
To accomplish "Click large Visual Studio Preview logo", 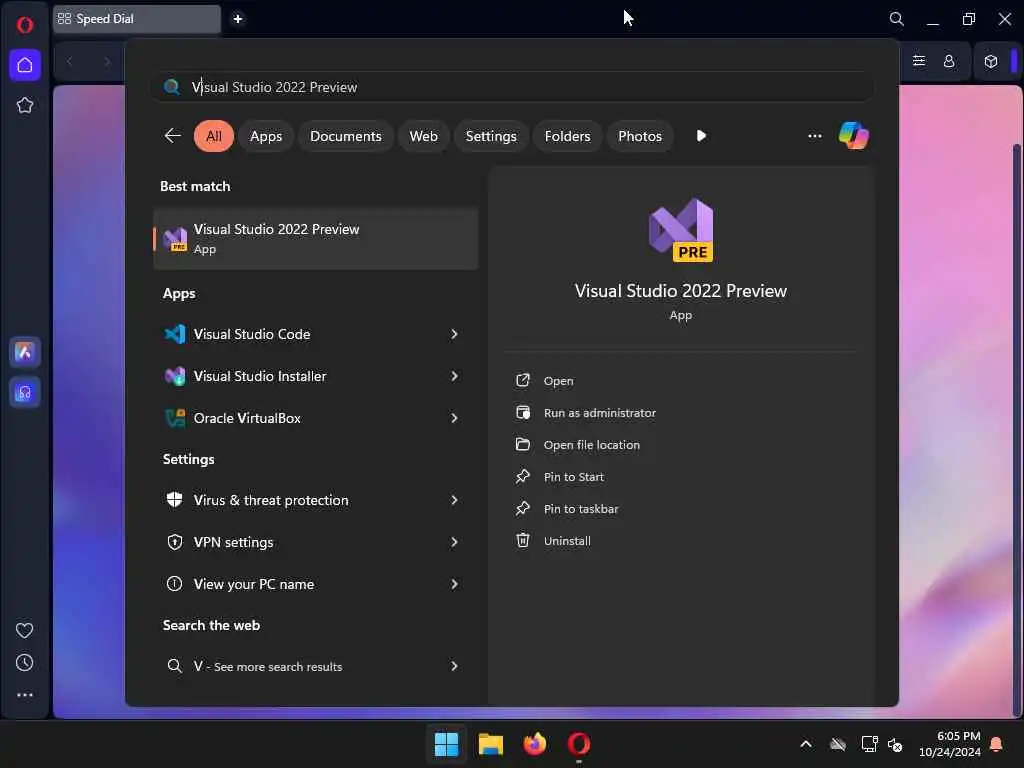I will pyautogui.click(x=680, y=230).
